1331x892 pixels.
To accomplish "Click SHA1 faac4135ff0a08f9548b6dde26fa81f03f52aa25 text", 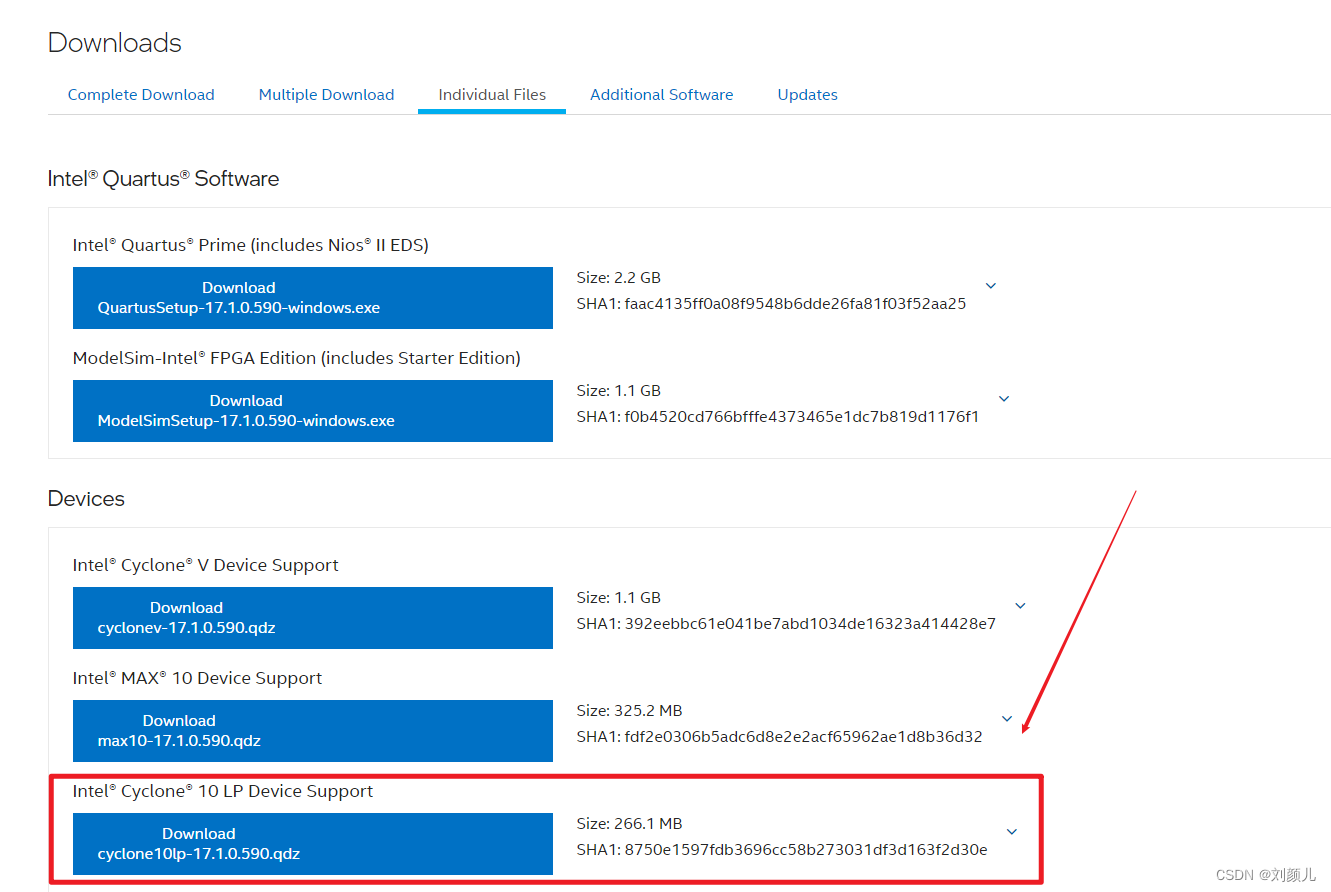I will click(x=771, y=304).
